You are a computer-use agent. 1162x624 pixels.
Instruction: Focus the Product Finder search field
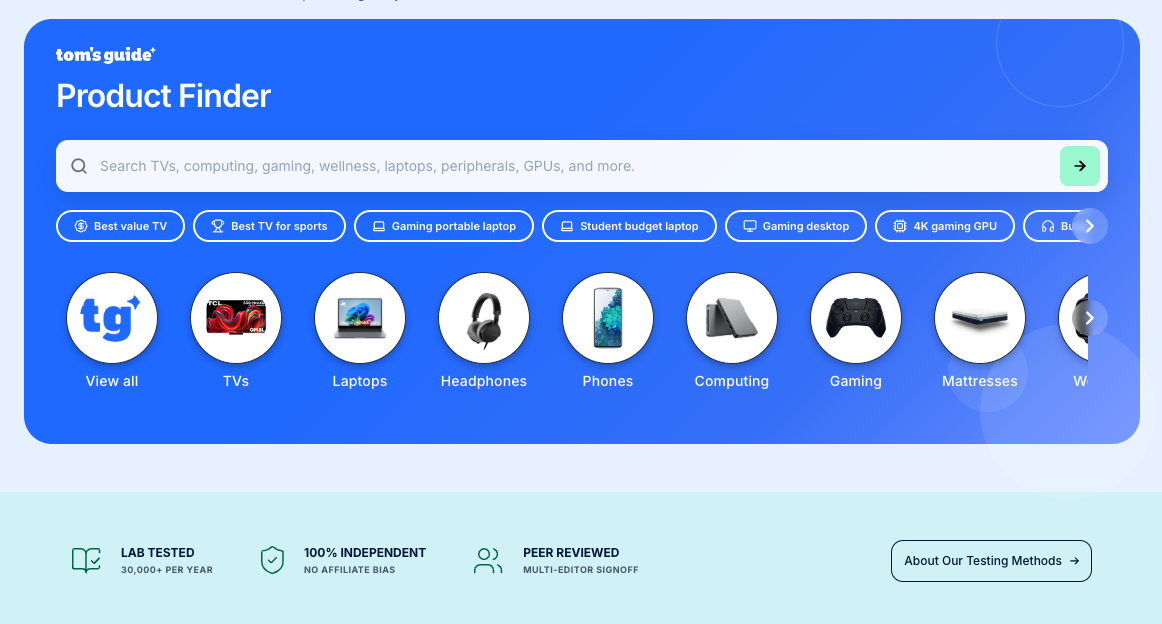point(582,166)
